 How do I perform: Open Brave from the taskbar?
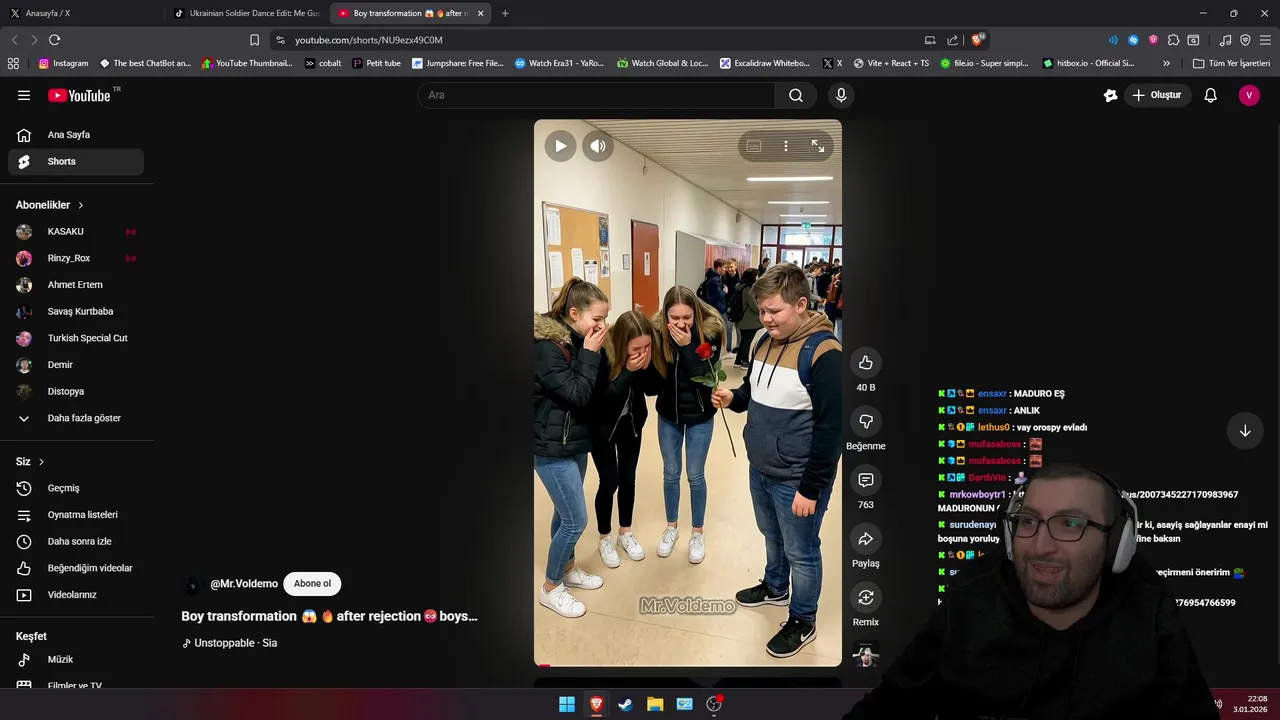(596, 704)
